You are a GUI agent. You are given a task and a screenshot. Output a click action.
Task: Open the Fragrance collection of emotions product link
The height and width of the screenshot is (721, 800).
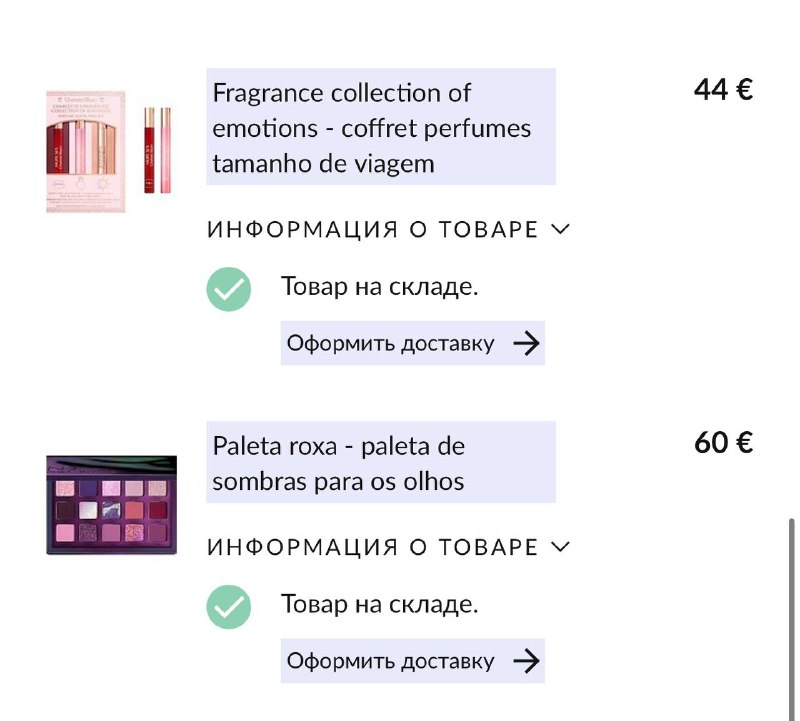click(381, 127)
